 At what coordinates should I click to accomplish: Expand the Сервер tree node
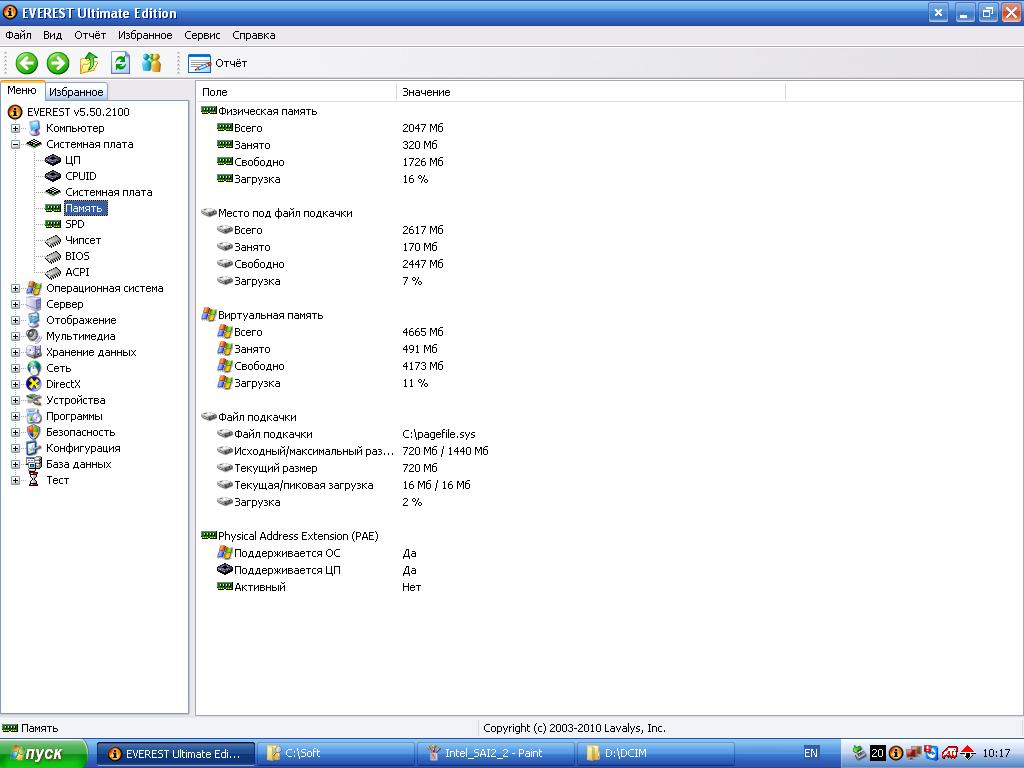pyautogui.click(x=15, y=304)
